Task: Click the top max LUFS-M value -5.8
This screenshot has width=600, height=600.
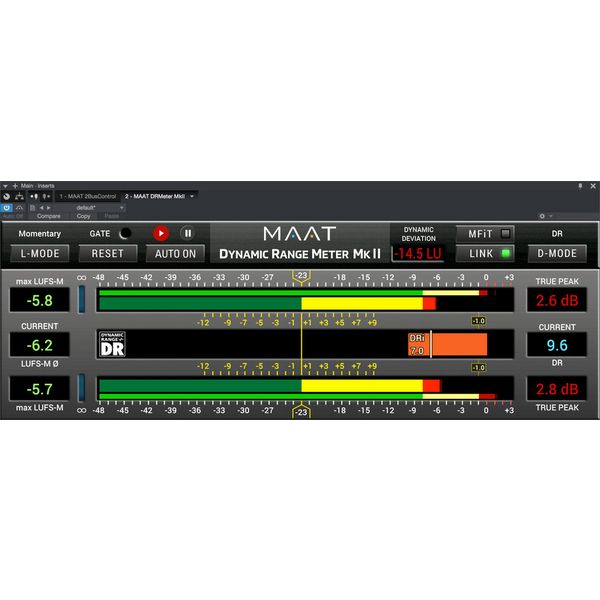Action: pyautogui.click(x=40, y=300)
